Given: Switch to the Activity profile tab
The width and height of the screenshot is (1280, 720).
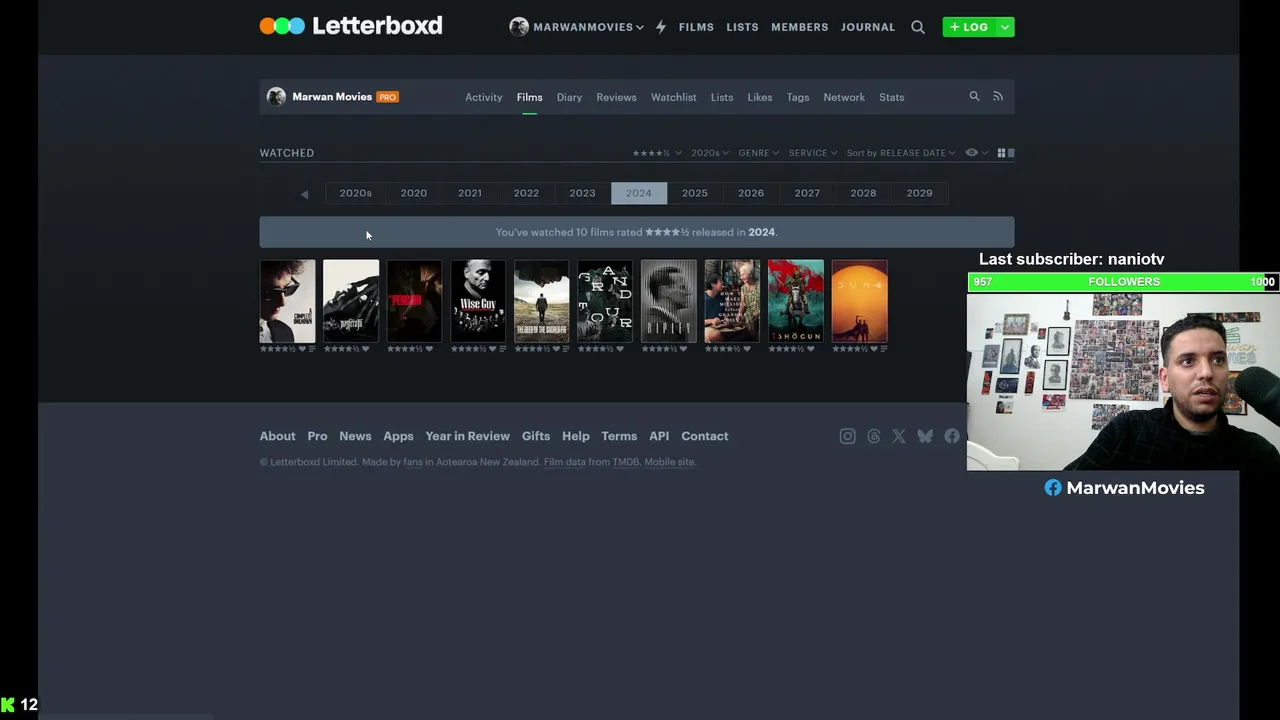Looking at the screenshot, I should (x=483, y=97).
